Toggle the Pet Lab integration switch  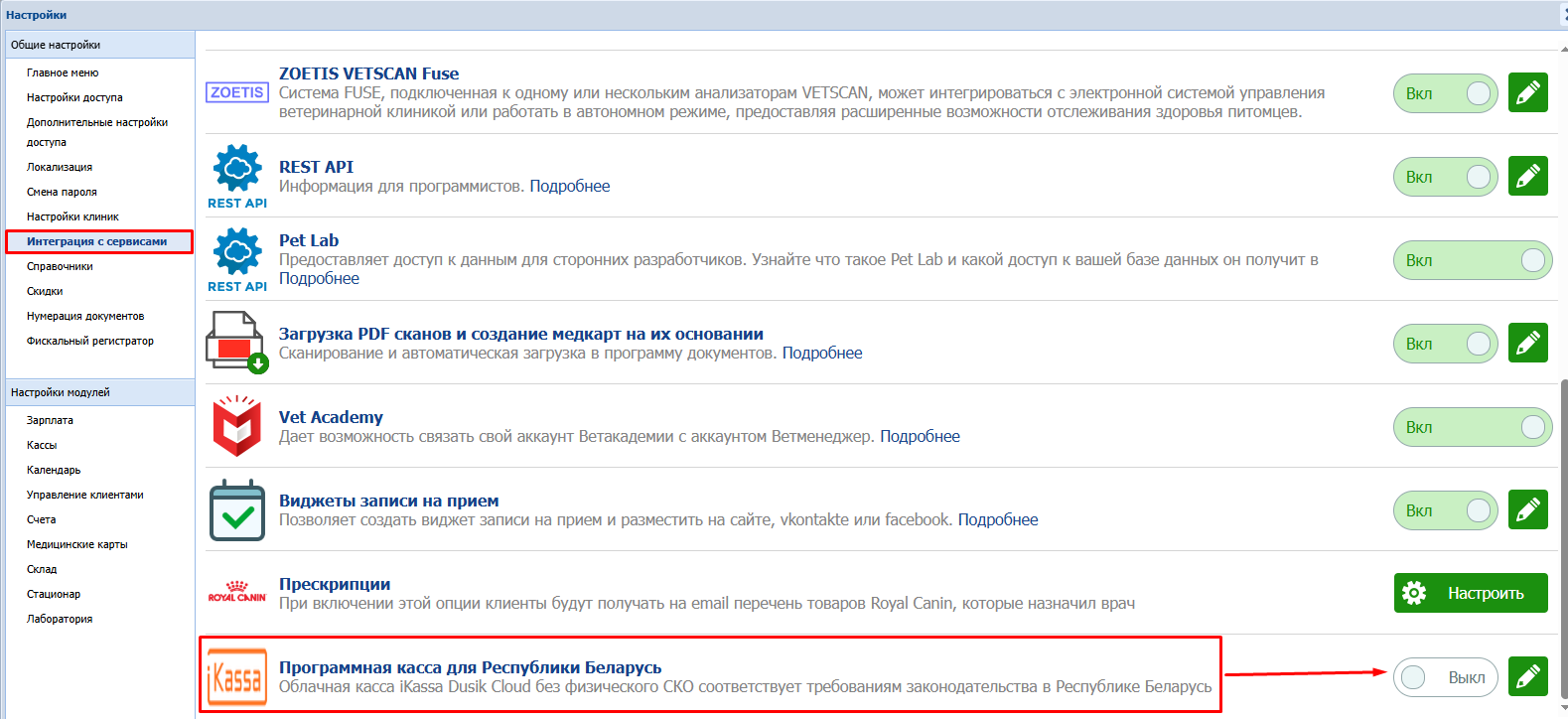pos(1473,260)
